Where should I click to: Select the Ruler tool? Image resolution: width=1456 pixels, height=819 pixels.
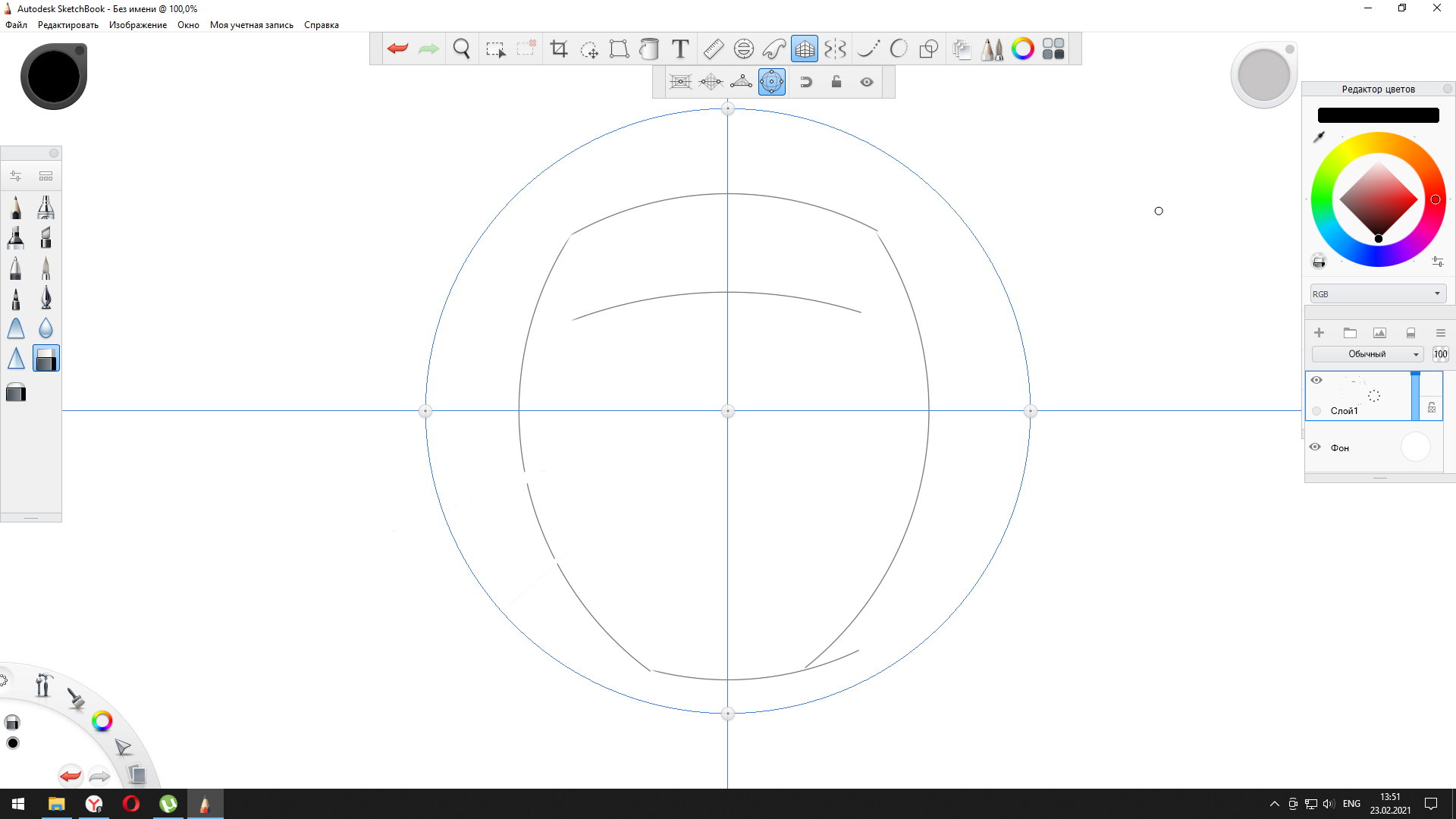tap(713, 49)
